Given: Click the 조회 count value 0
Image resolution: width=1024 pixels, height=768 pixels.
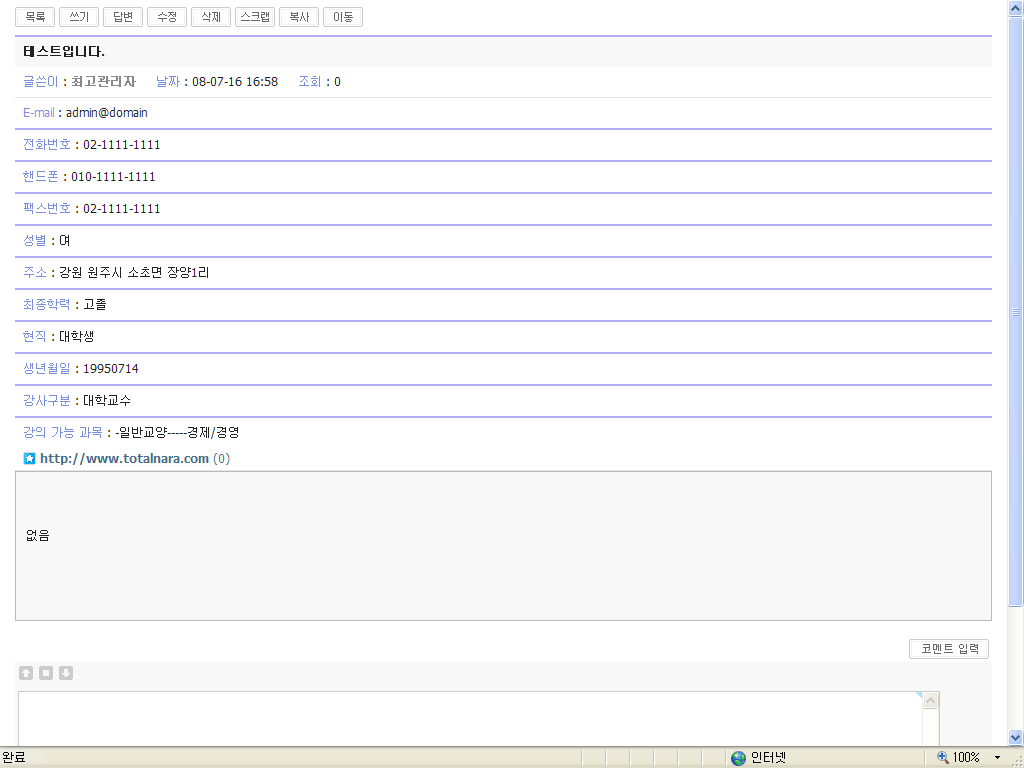Looking at the screenshot, I should tap(338, 82).
